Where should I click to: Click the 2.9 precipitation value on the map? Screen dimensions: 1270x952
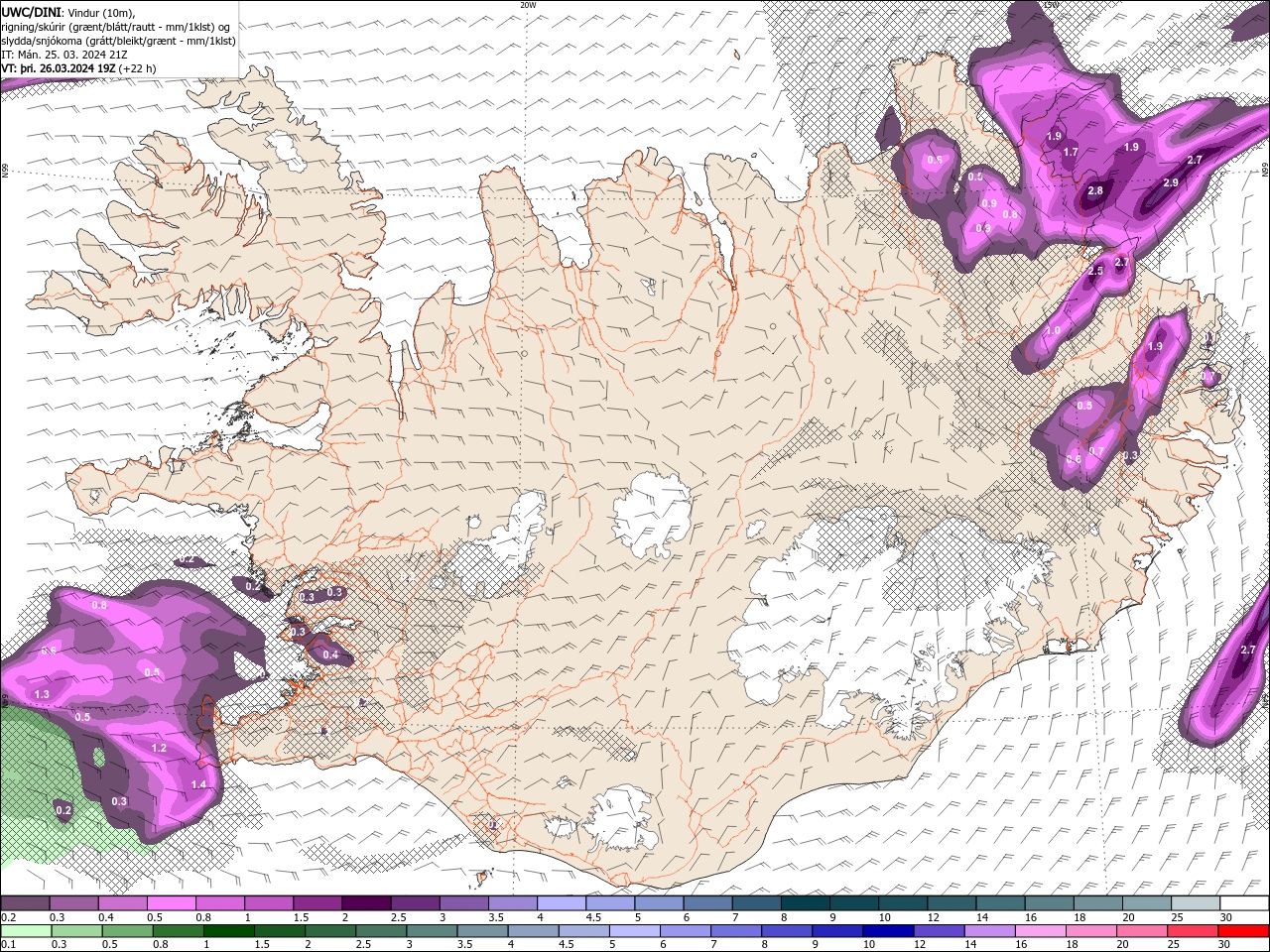click(x=1171, y=182)
